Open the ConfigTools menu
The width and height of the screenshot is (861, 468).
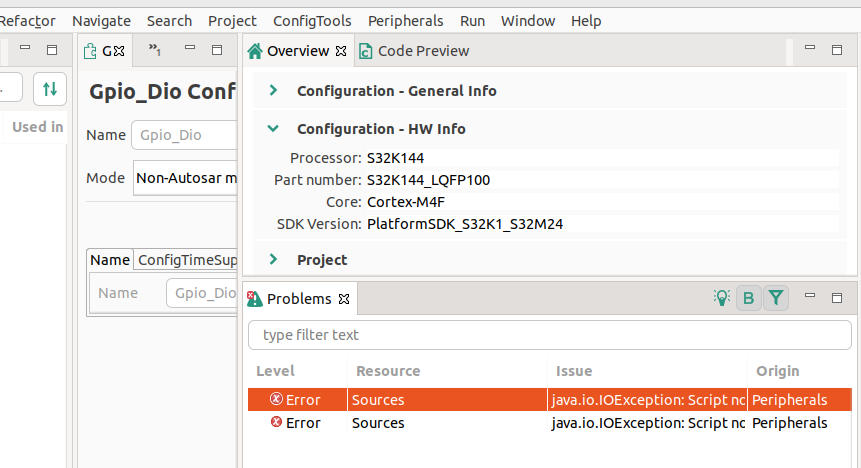tap(312, 20)
